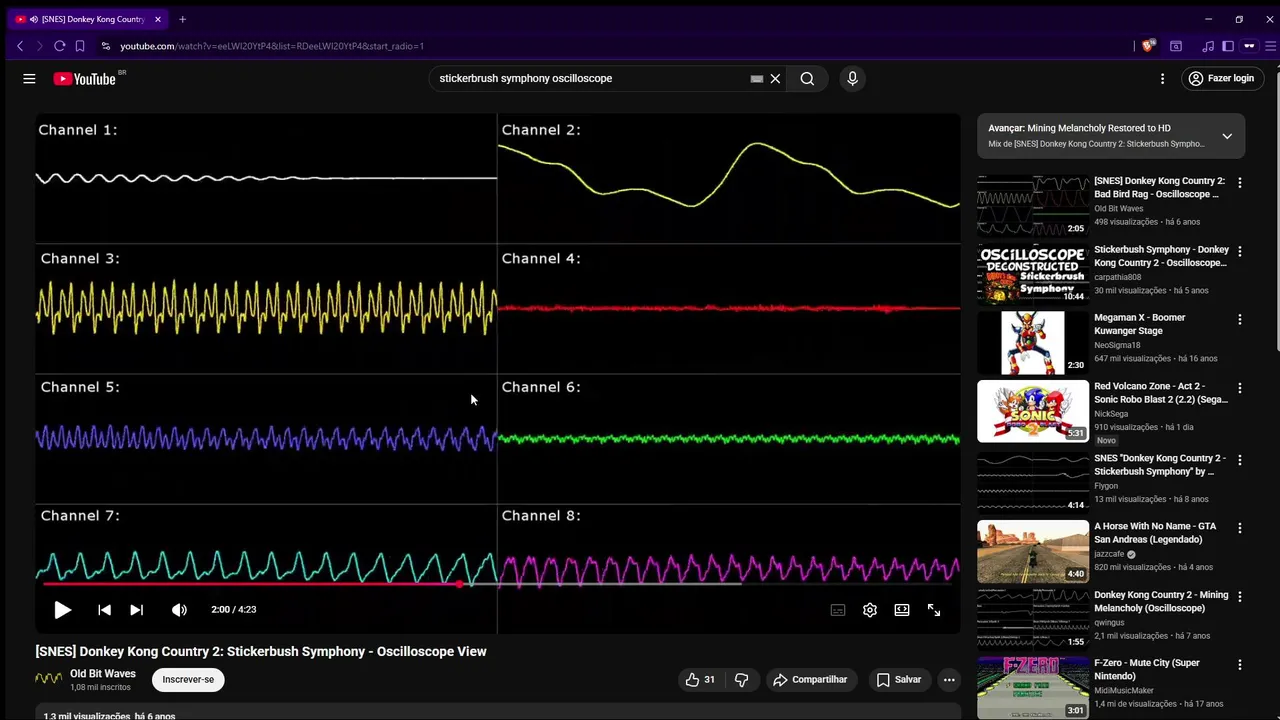Open NickSega channel link

1111,414
